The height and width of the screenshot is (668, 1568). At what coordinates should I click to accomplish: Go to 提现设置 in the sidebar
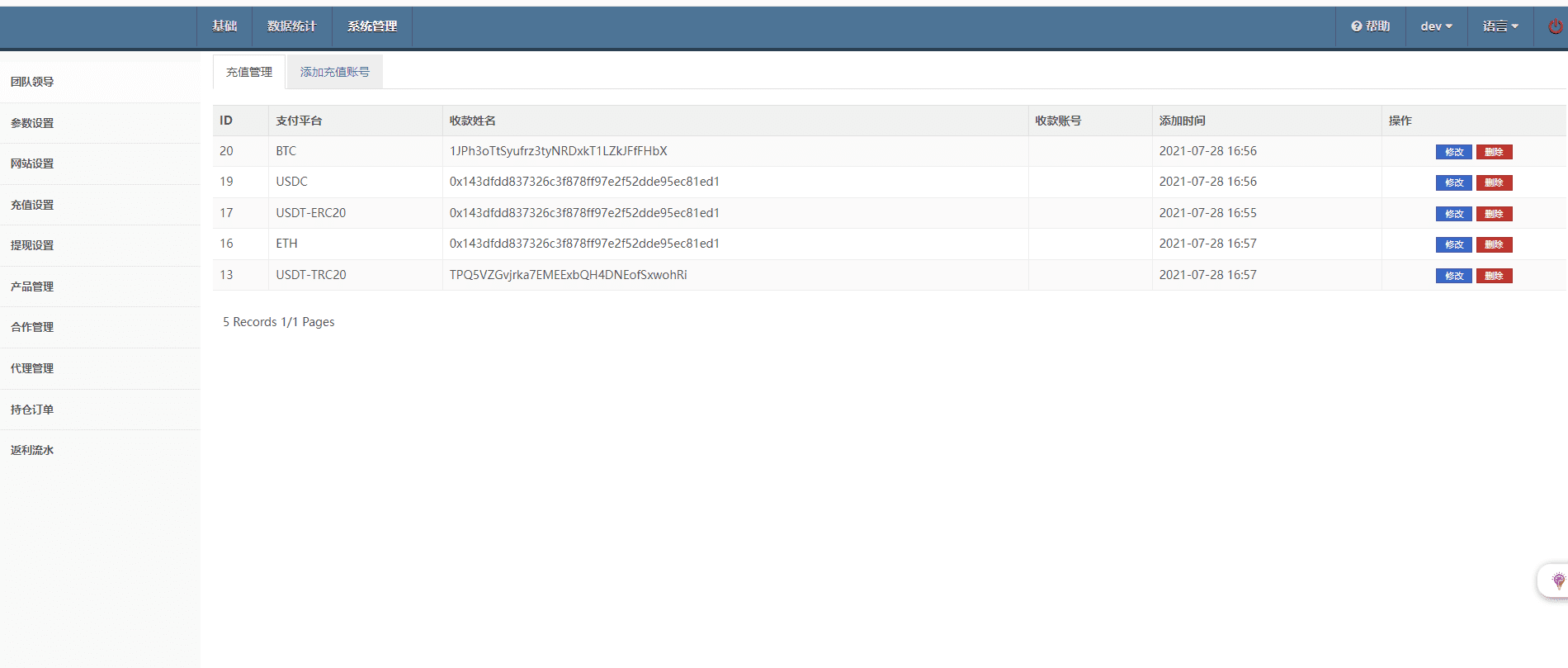(32, 245)
